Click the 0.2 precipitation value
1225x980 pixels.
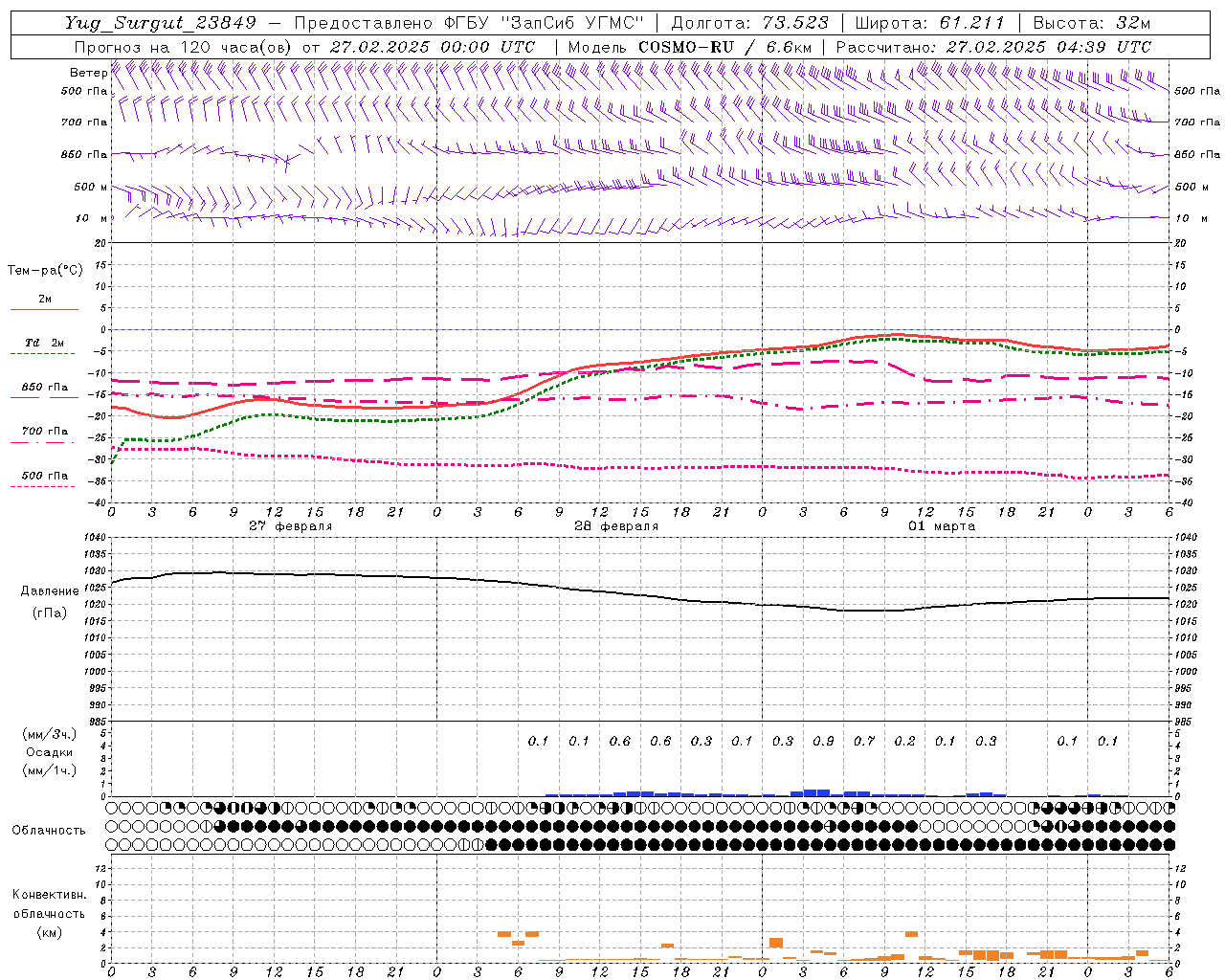[904, 741]
